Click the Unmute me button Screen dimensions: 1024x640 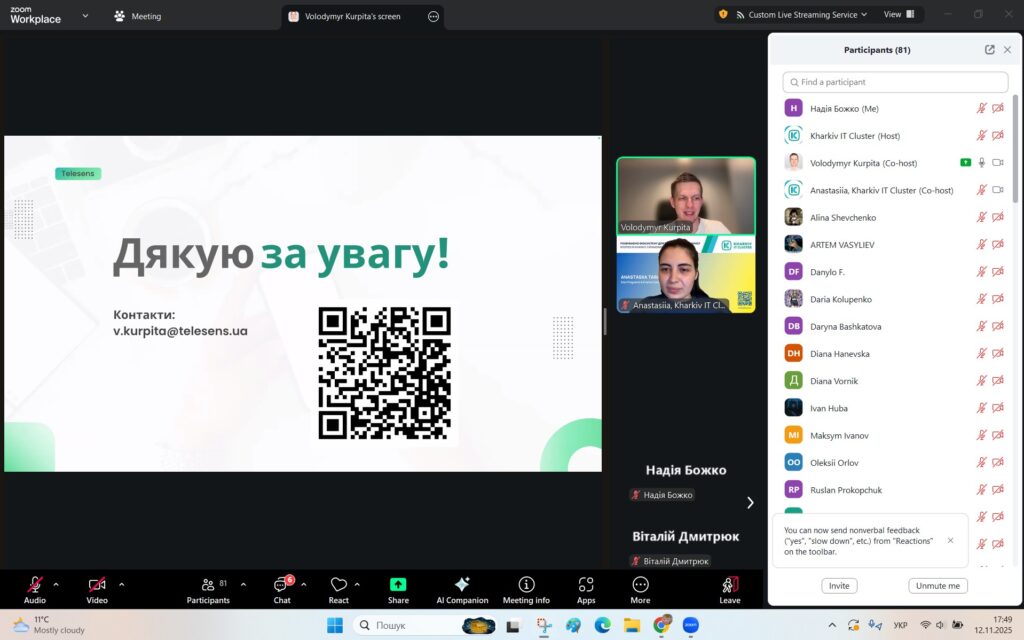pos(938,586)
